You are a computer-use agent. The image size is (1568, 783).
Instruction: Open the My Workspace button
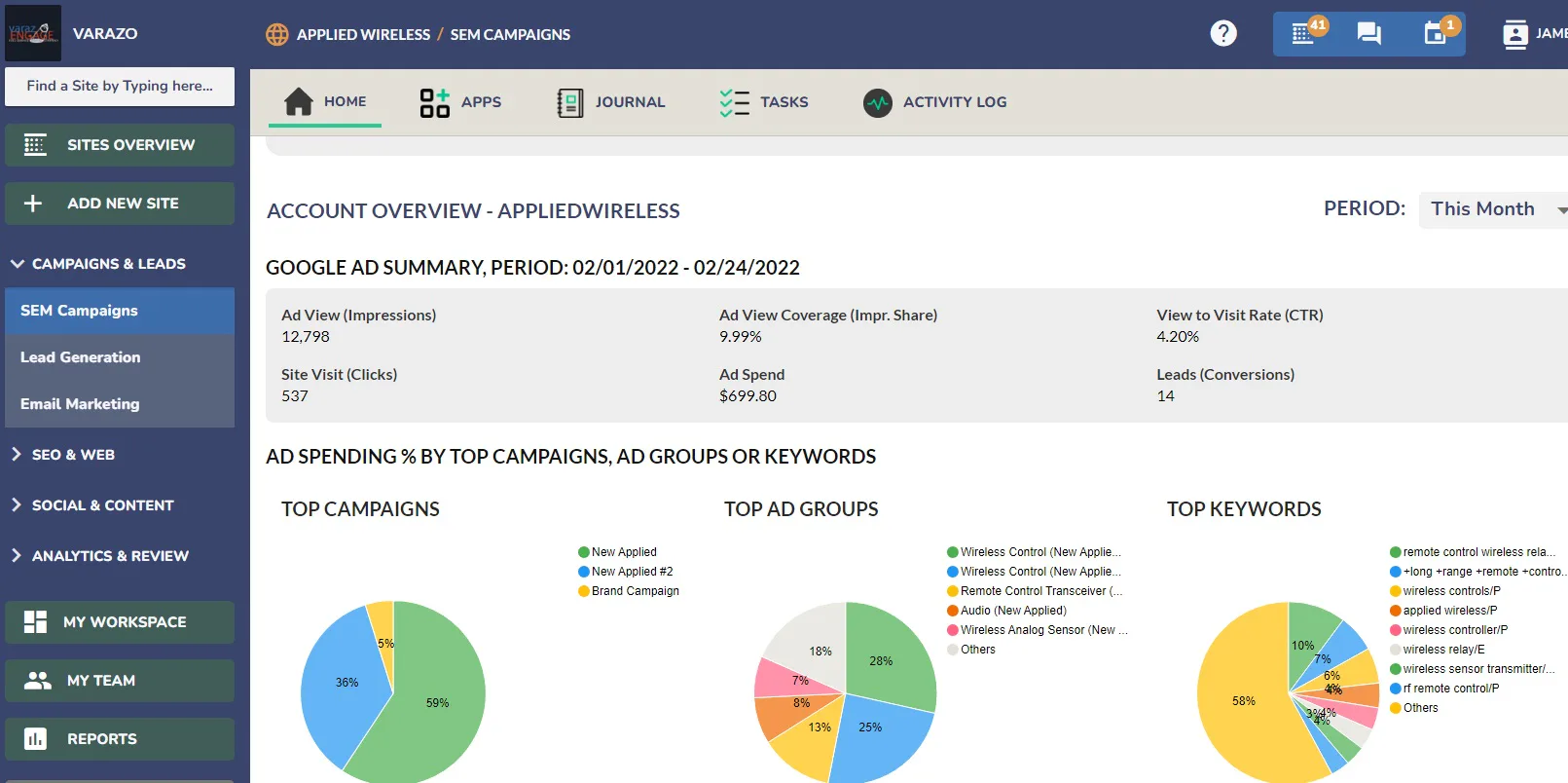coord(120,622)
